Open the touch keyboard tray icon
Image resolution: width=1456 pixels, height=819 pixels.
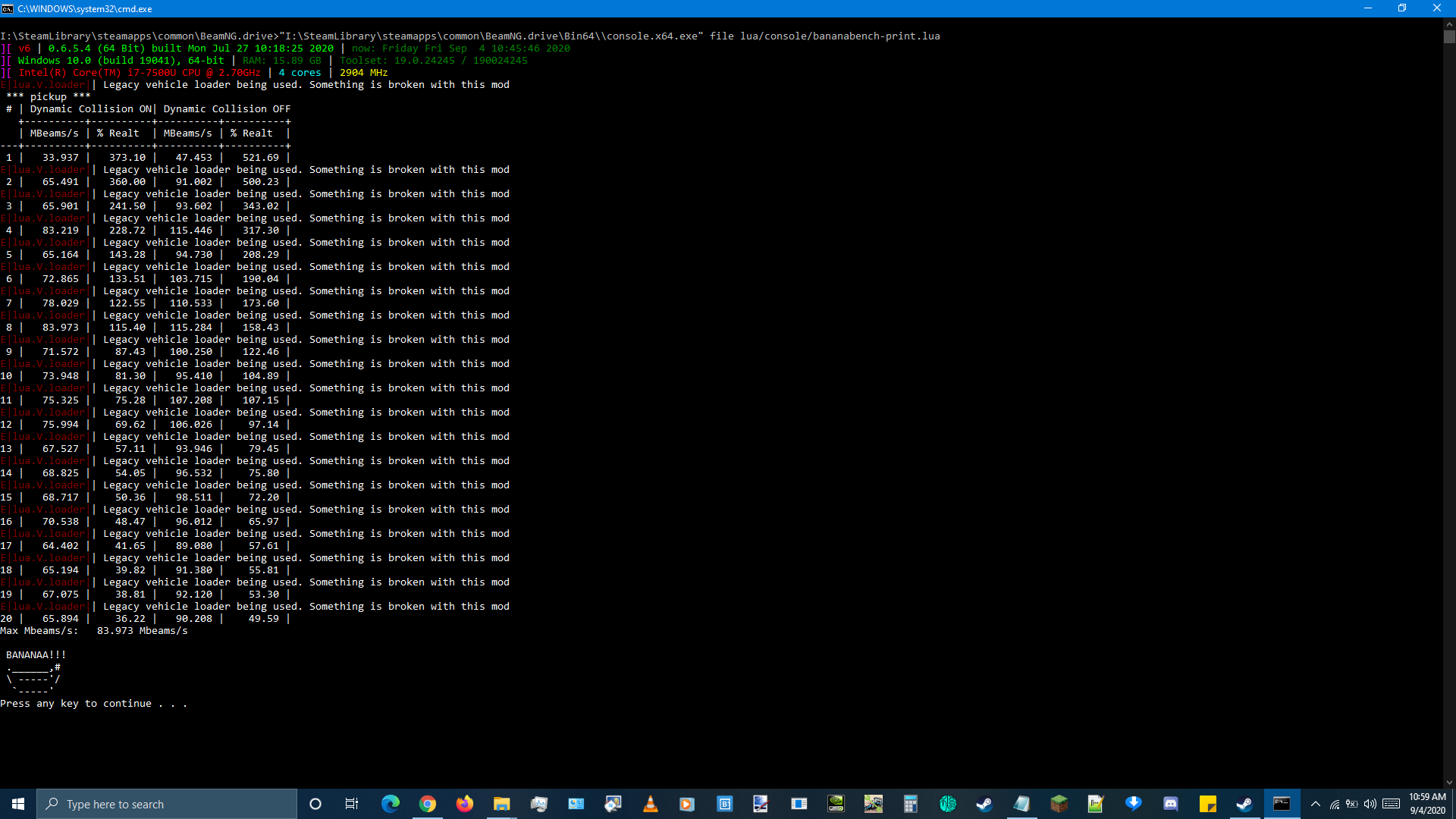point(1391,804)
